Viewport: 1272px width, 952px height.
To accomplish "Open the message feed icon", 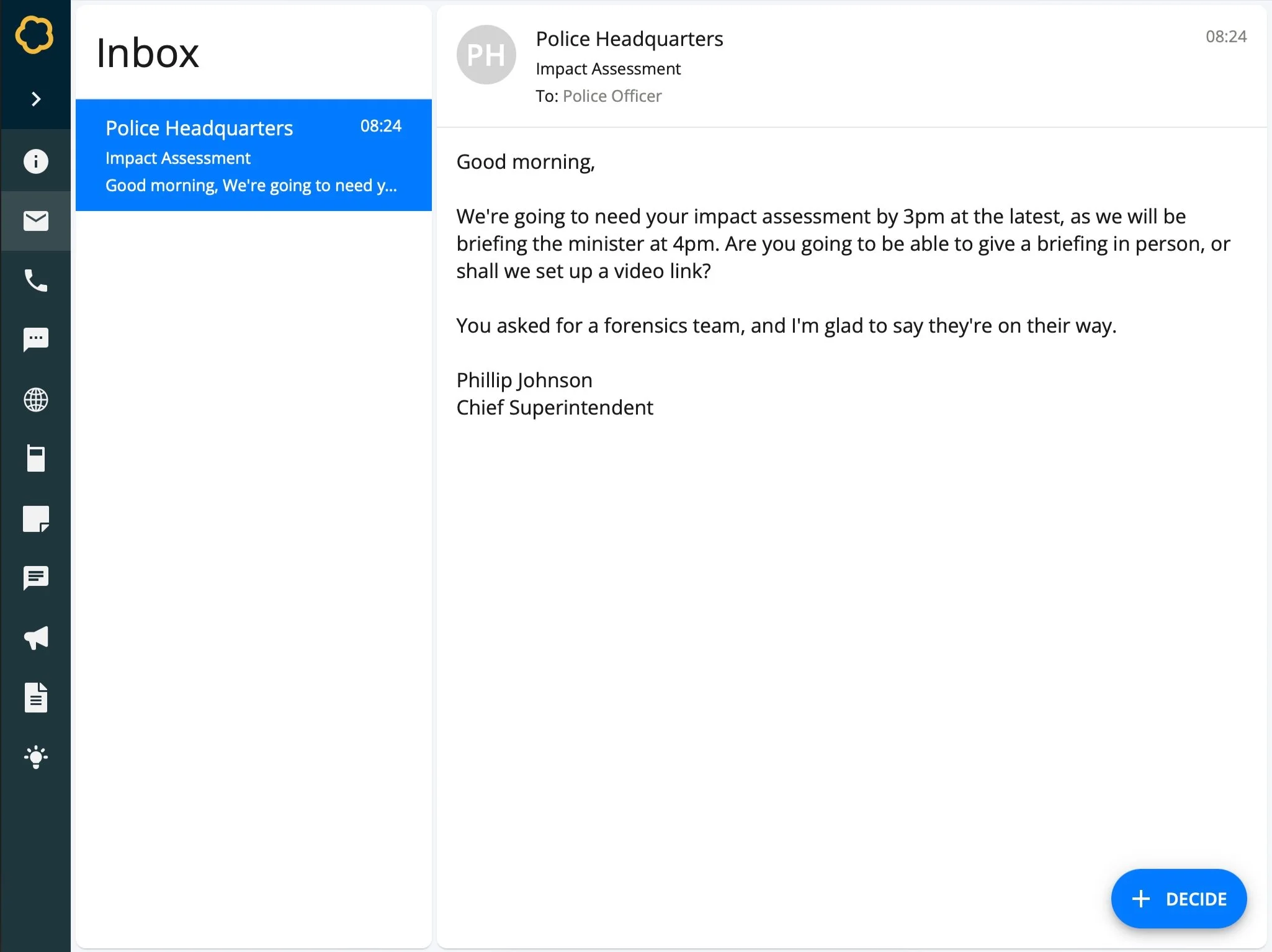I will 35,578.
